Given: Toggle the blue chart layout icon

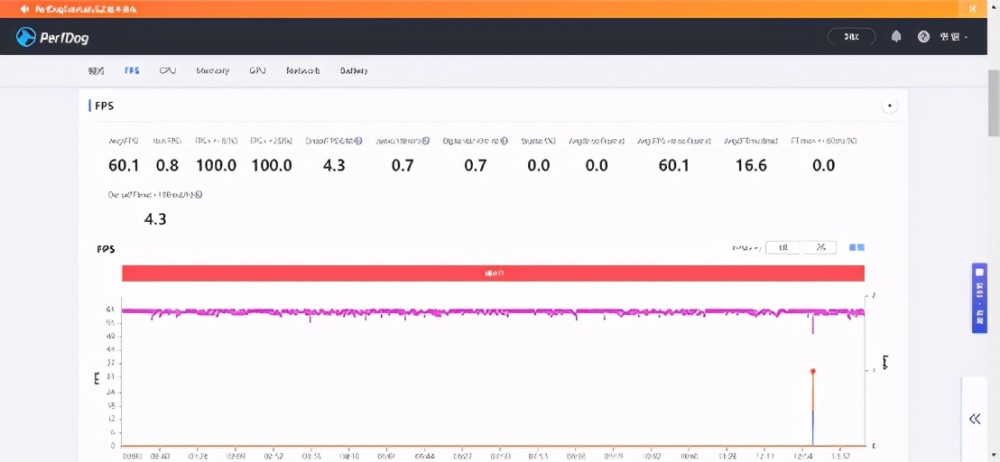Looking at the screenshot, I should (857, 248).
